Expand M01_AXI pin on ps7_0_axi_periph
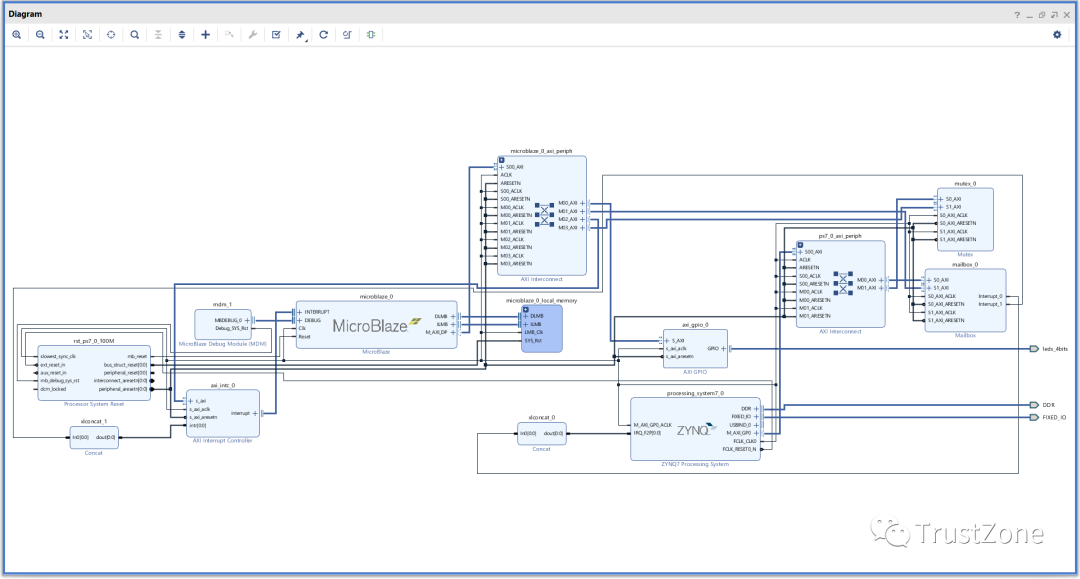 point(882,288)
